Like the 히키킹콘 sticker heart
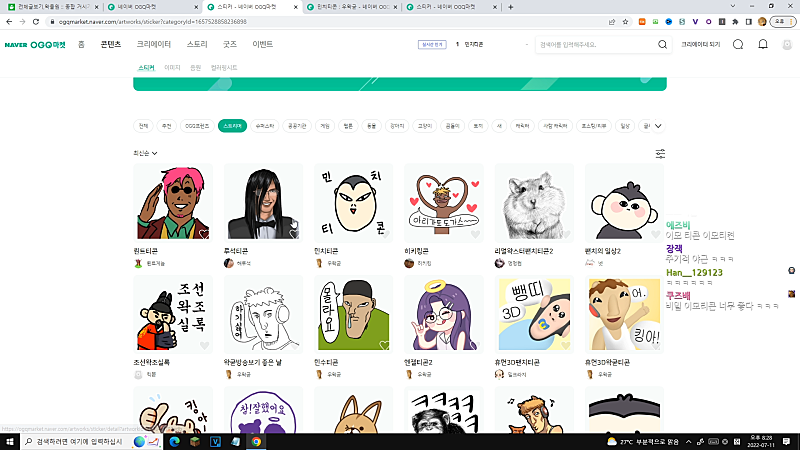This screenshot has height=450, width=800. point(475,235)
